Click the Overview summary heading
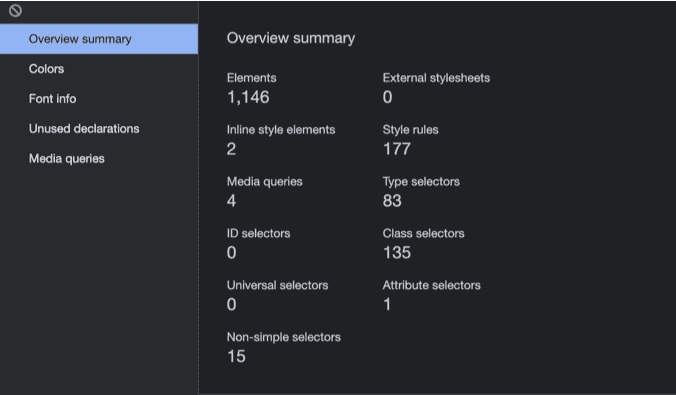Screen dimensions: 676x395 291,38
